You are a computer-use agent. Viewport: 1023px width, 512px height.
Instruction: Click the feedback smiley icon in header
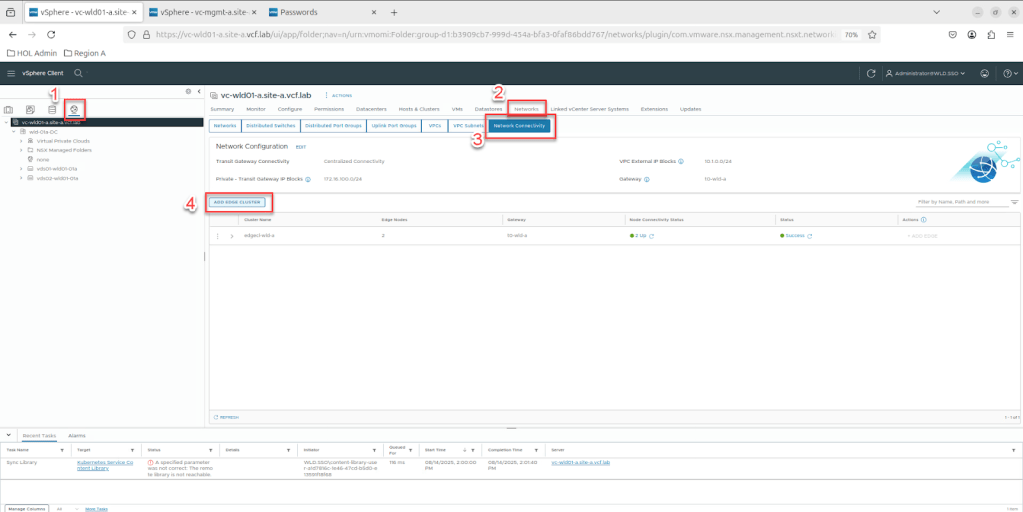[x=985, y=74]
